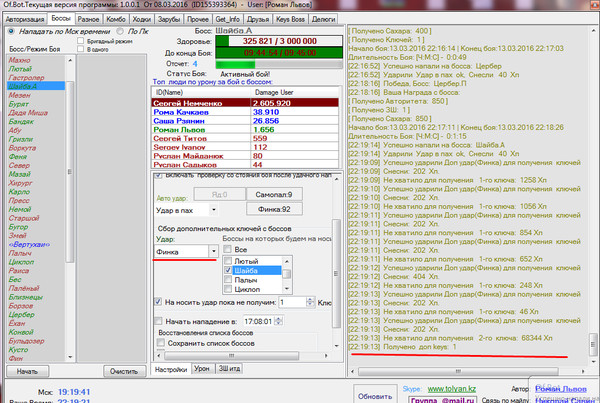The height and width of the screenshot is (403, 600).
Task: Click the log panel vertical scroll thumb
Action: click(x=593, y=344)
